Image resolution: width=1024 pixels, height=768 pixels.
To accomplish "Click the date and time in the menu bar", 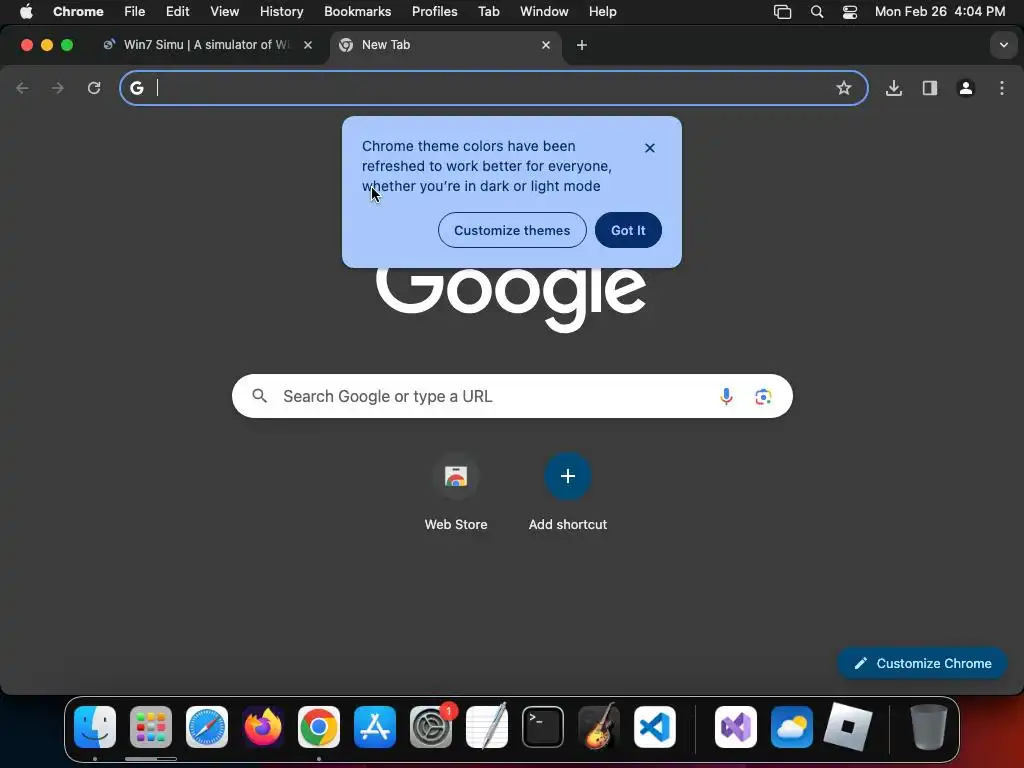I will 940,12.
